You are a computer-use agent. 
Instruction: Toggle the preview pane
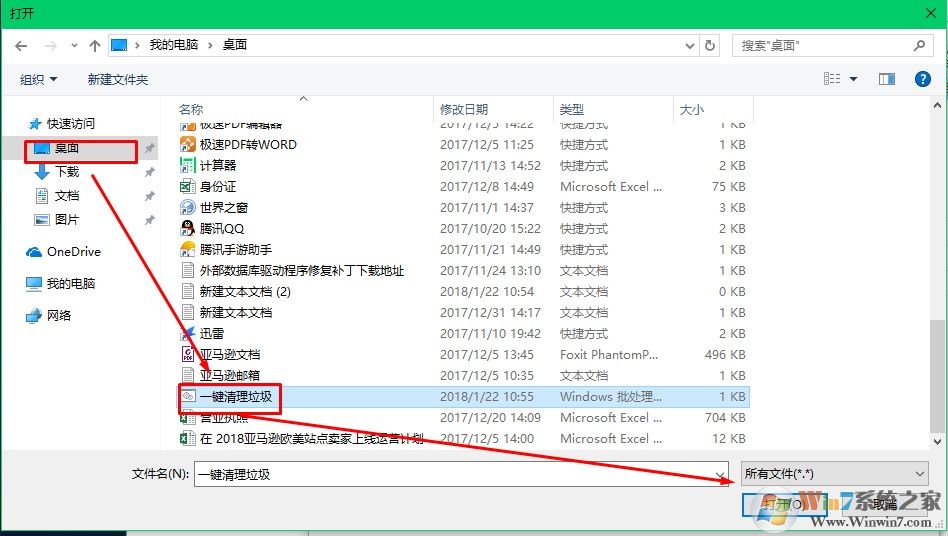click(x=886, y=79)
